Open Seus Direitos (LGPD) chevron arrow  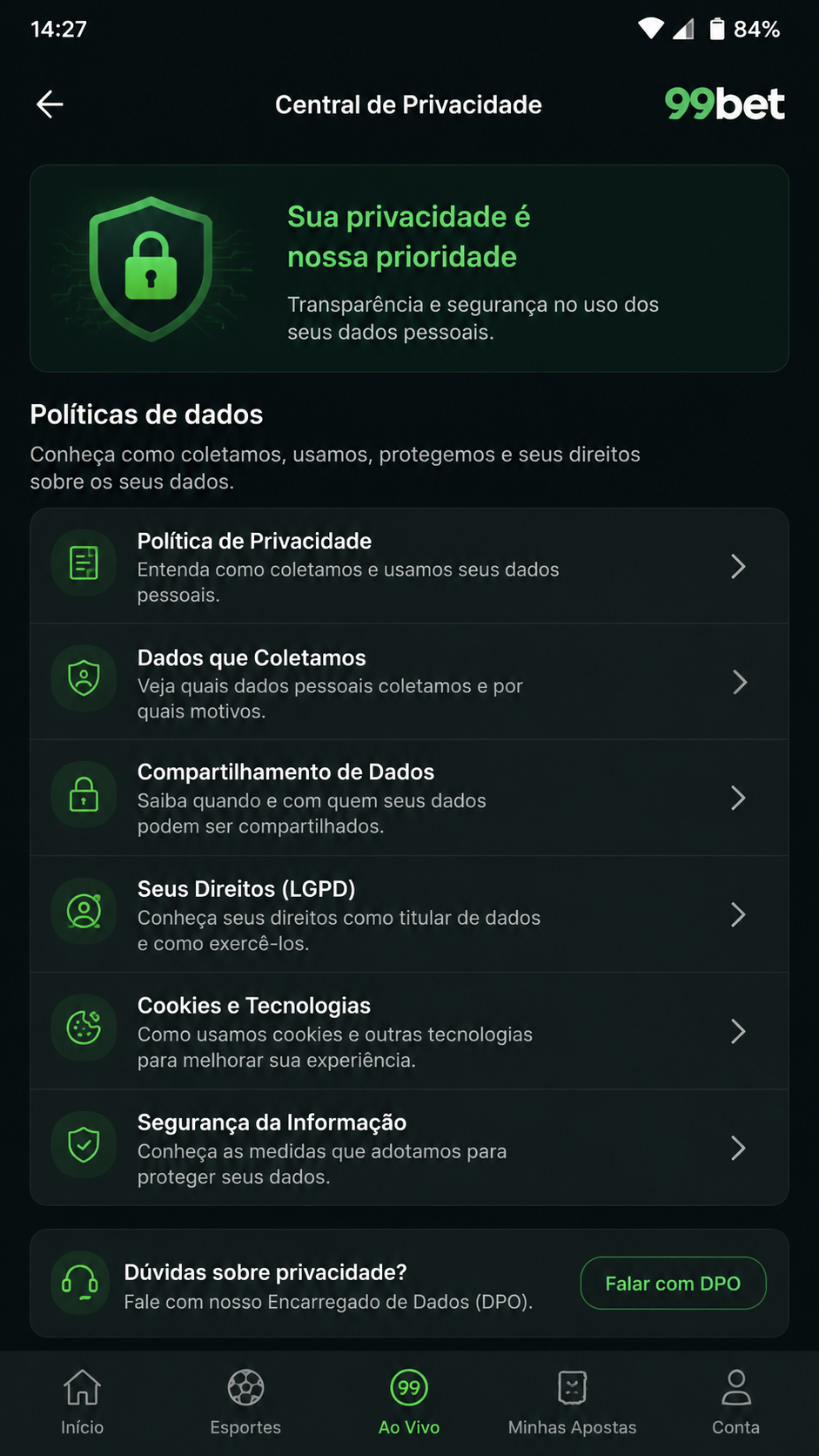[738, 914]
